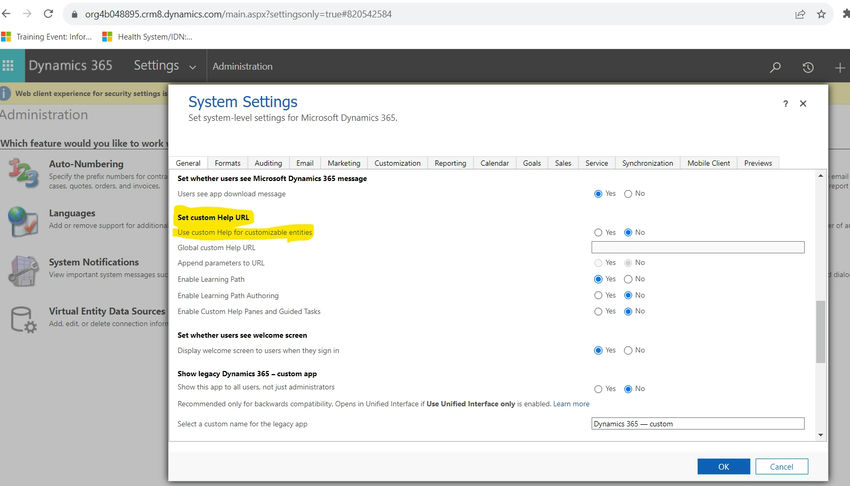This screenshot has height=486, width=850.
Task: Open the Calendar tab
Action: [x=494, y=163]
